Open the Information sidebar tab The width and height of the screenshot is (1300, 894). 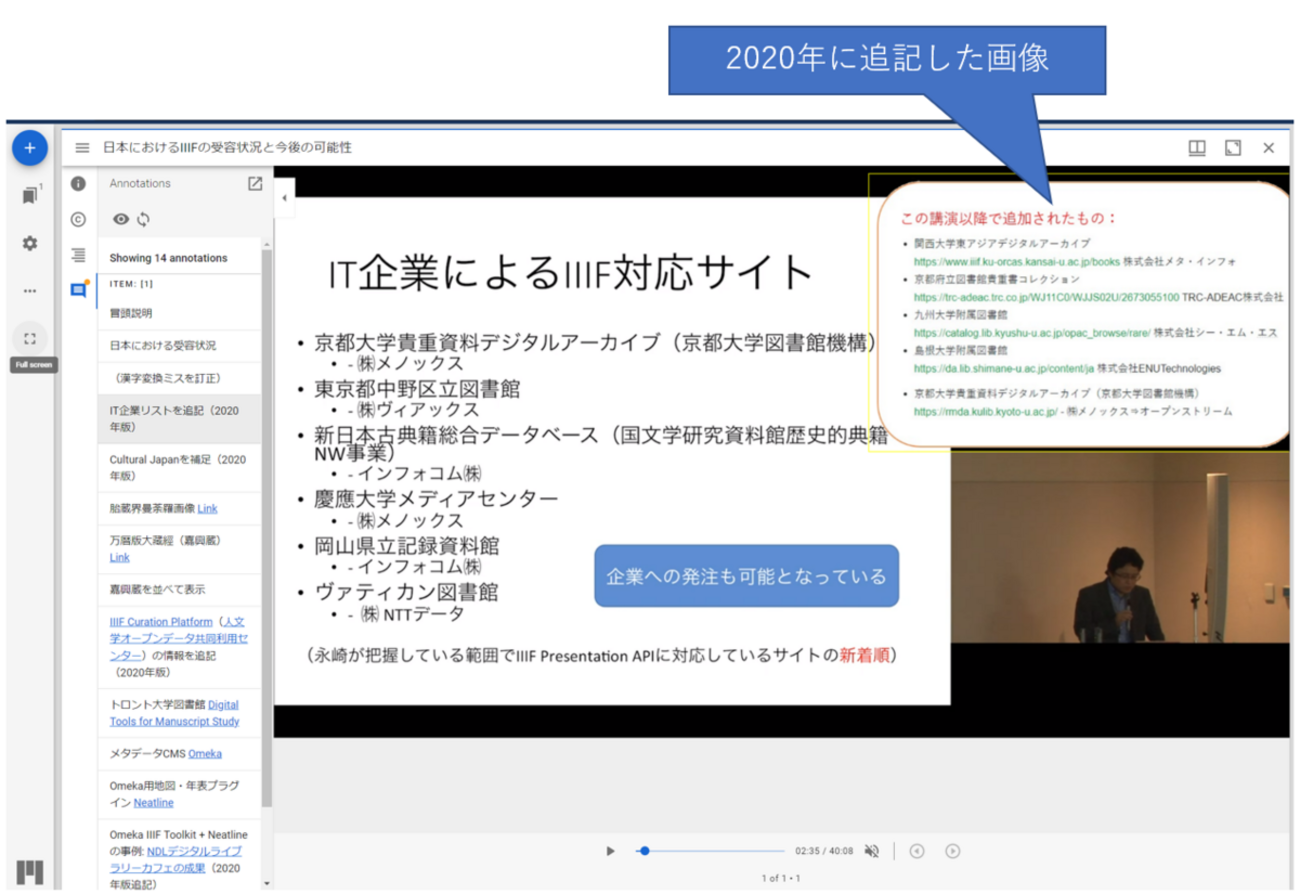pyautogui.click(x=78, y=184)
